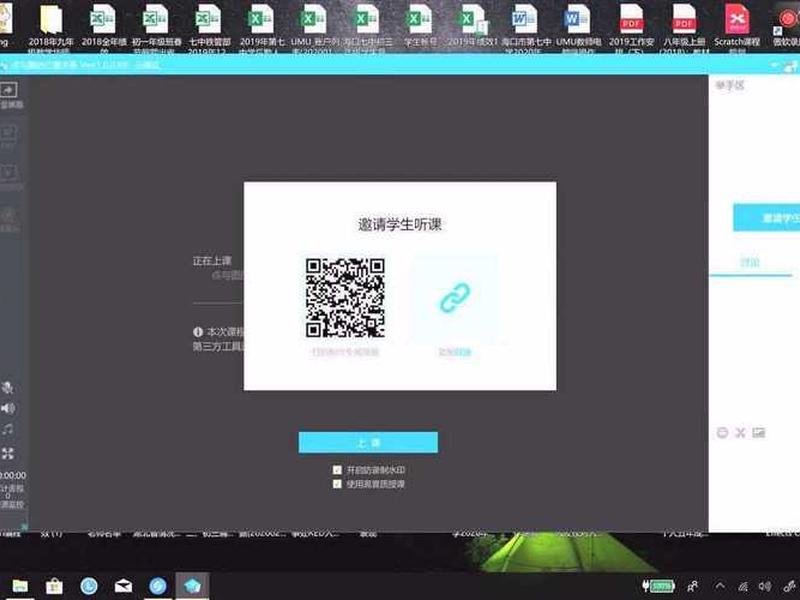Click the scissors screenshot icon in the chat panel
Viewport: 800px width, 600px height.
point(740,433)
